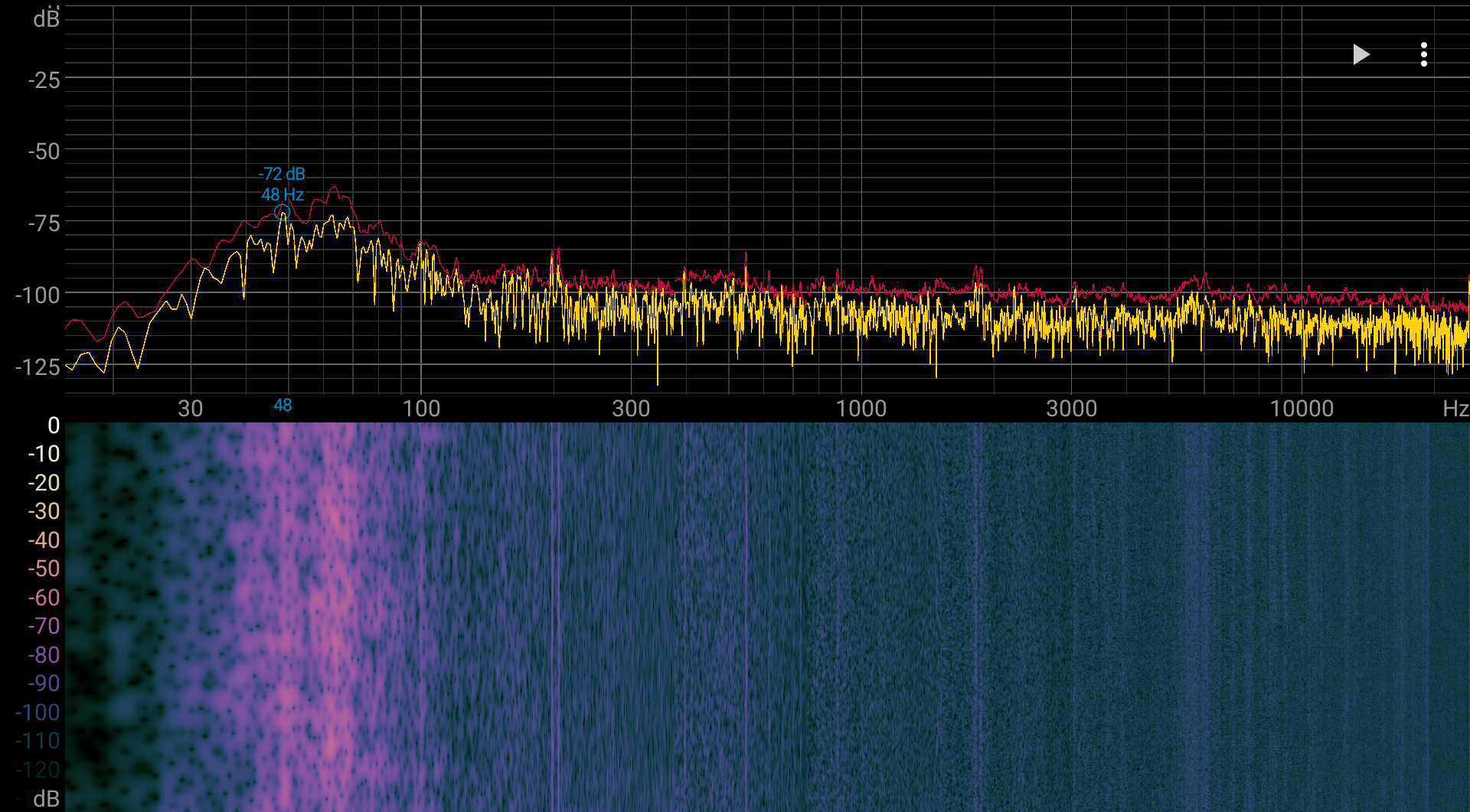Click the 30 Hz axis label
Screen dimensions: 1470x812
(191, 408)
